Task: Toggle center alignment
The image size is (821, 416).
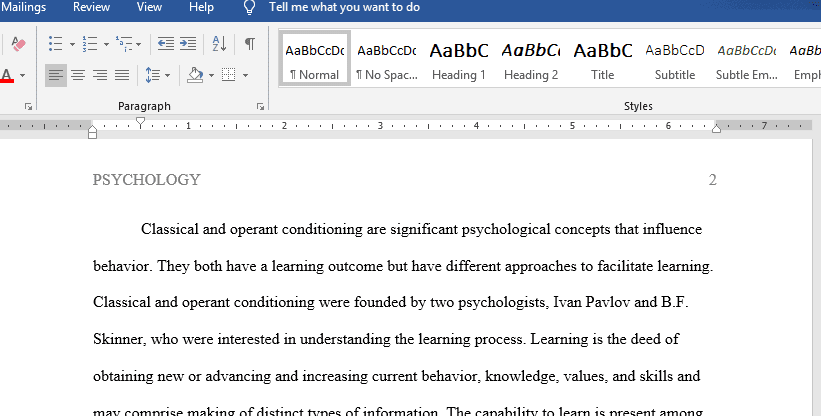Action: coord(78,75)
